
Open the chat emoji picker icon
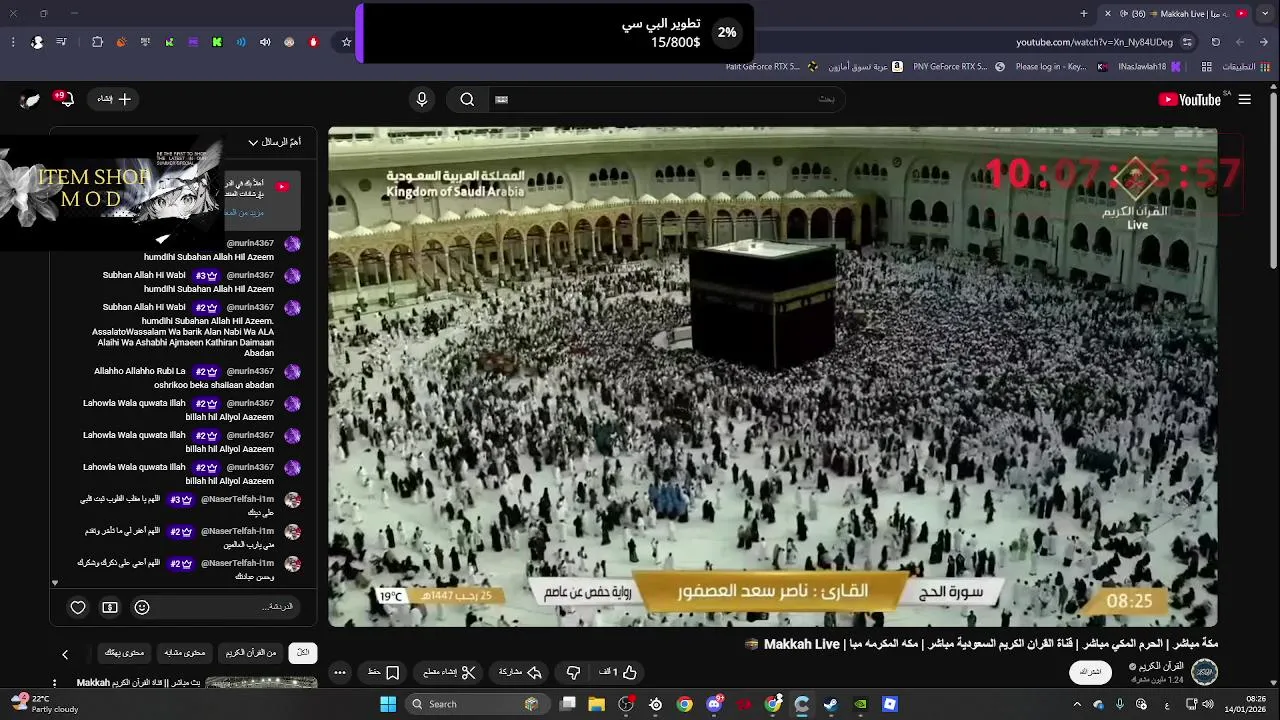[x=142, y=607]
